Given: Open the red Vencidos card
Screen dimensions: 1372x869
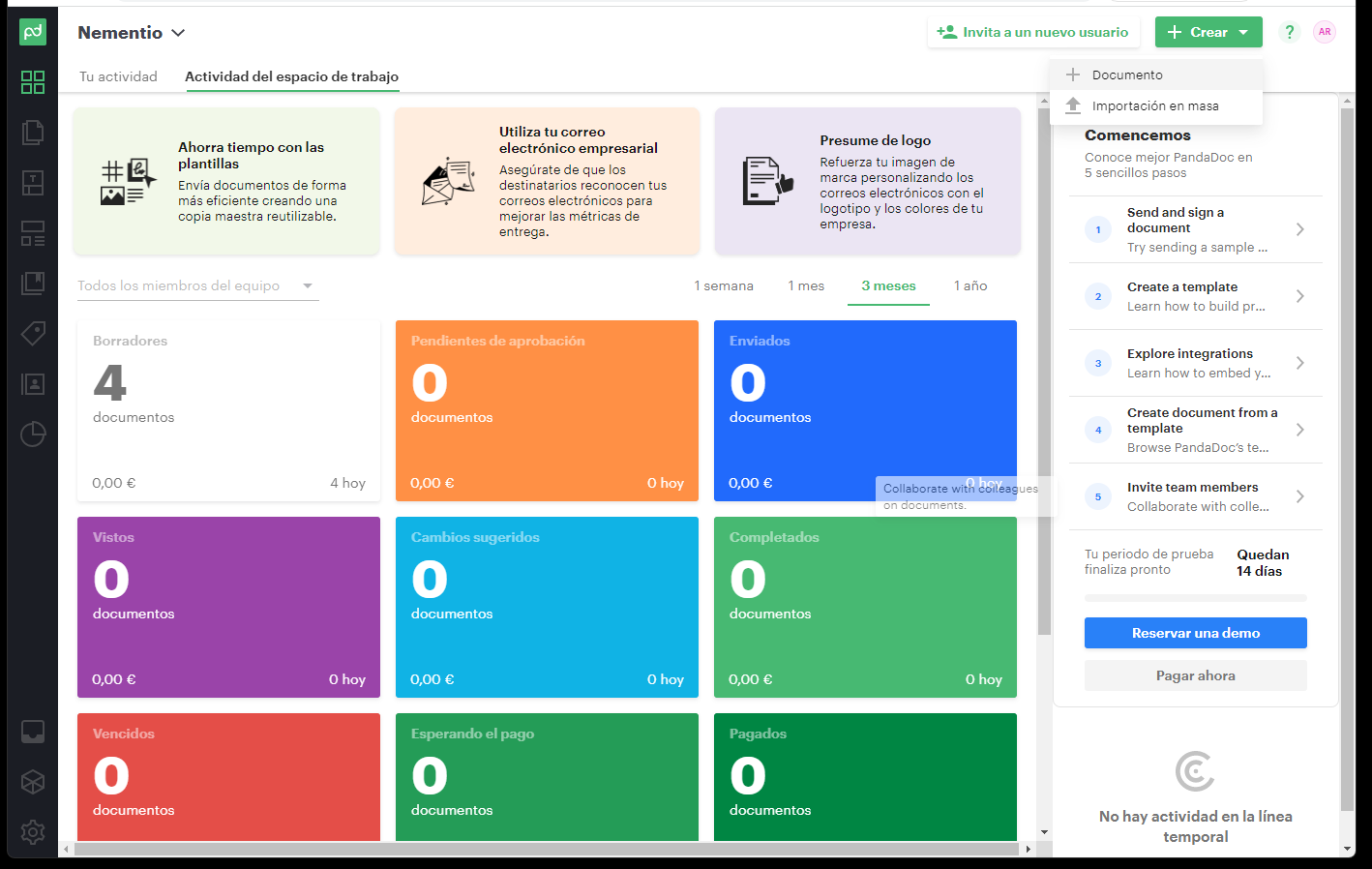Looking at the screenshot, I should click(228, 777).
